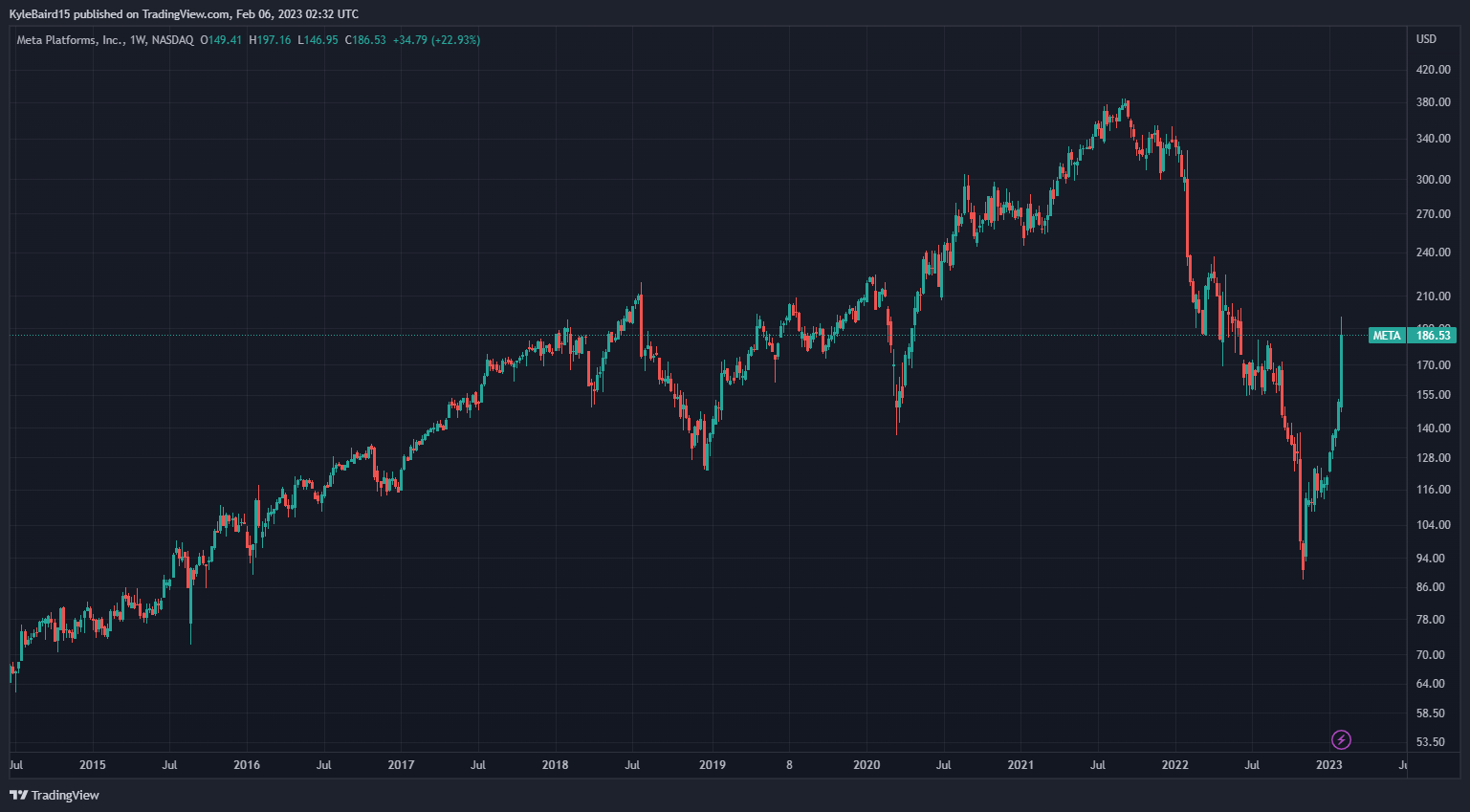This screenshot has height=812, width=1470.
Task: Click the 186.53 current price label
Action: click(x=1433, y=335)
